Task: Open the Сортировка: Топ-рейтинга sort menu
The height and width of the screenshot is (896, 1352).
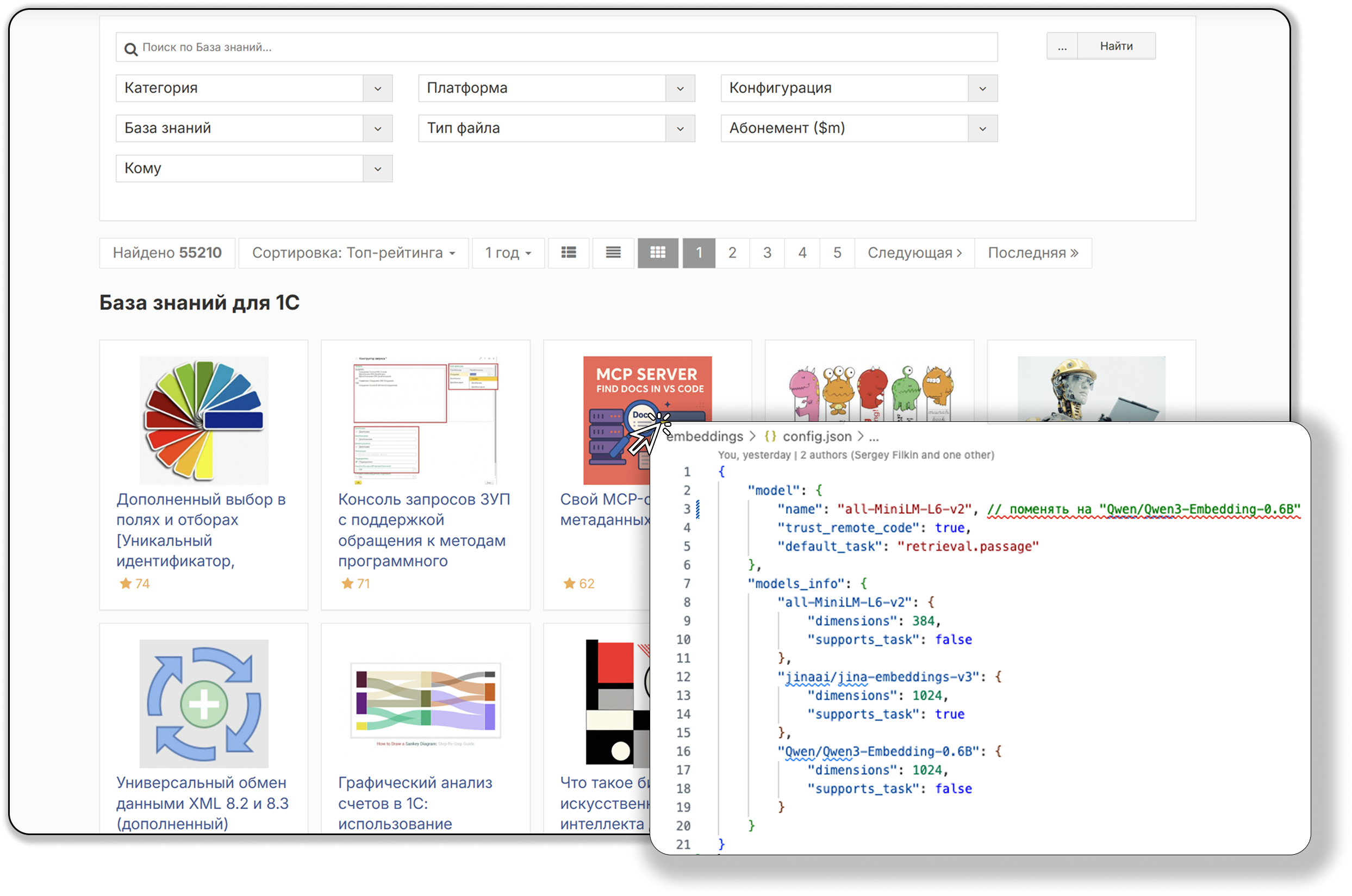Action: pyautogui.click(x=353, y=253)
